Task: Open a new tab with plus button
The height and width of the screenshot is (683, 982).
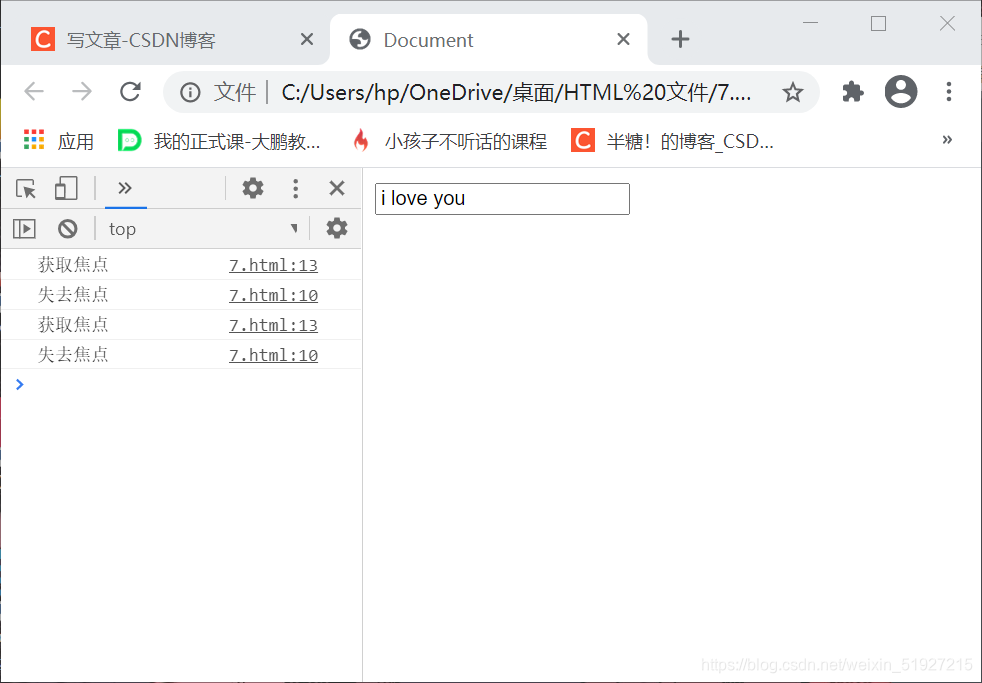Action: point(680,39)
